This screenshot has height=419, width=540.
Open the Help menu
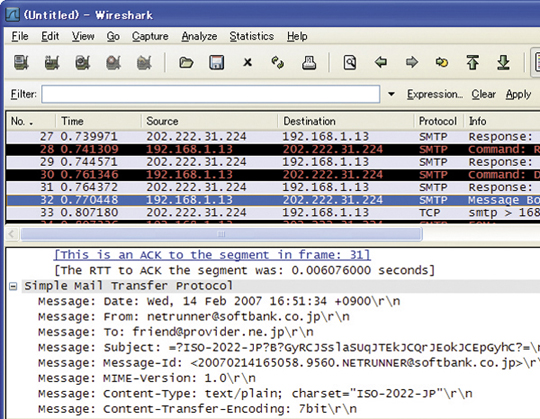point(297,36)
